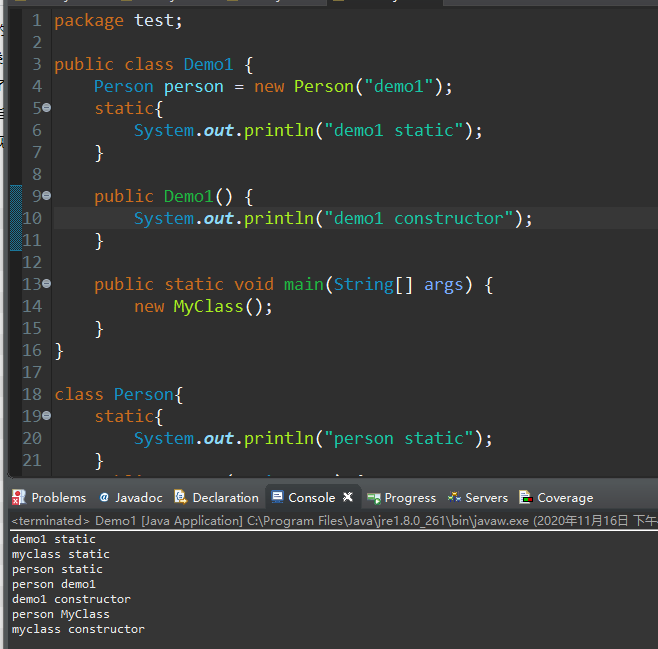Click the Servers view icon
This screenshot has height=649, width=658.
pyautogui.click(x=454, y=497)
